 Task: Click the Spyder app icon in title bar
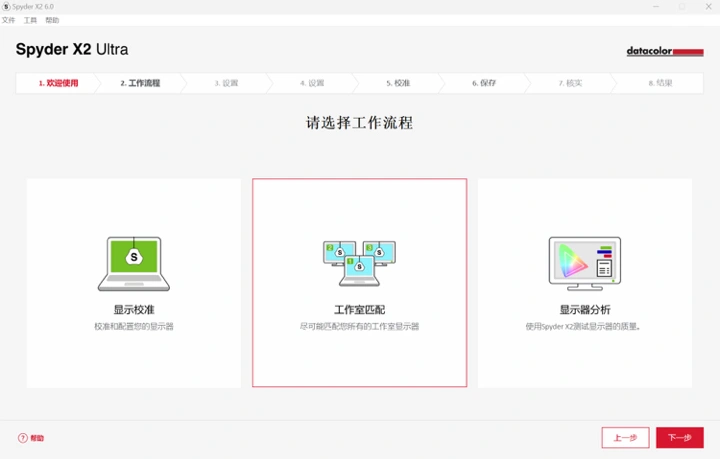coord(6,6)
